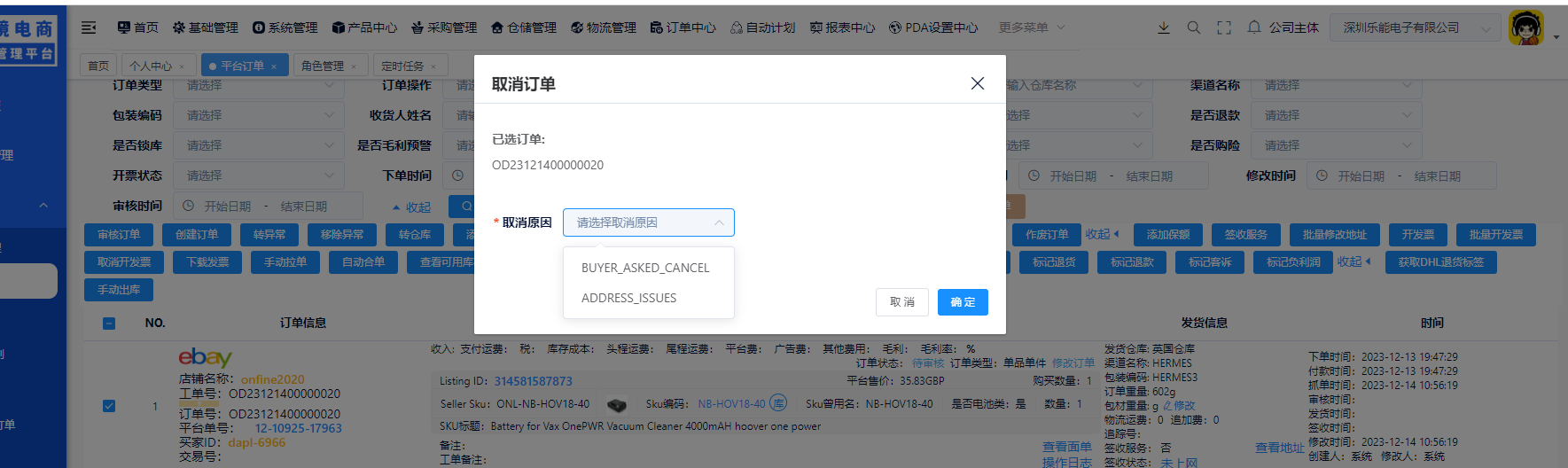The width and height of the screenshot is (1568, 468).
Task: Open the notification bell icon
Action: (1254, 27)
